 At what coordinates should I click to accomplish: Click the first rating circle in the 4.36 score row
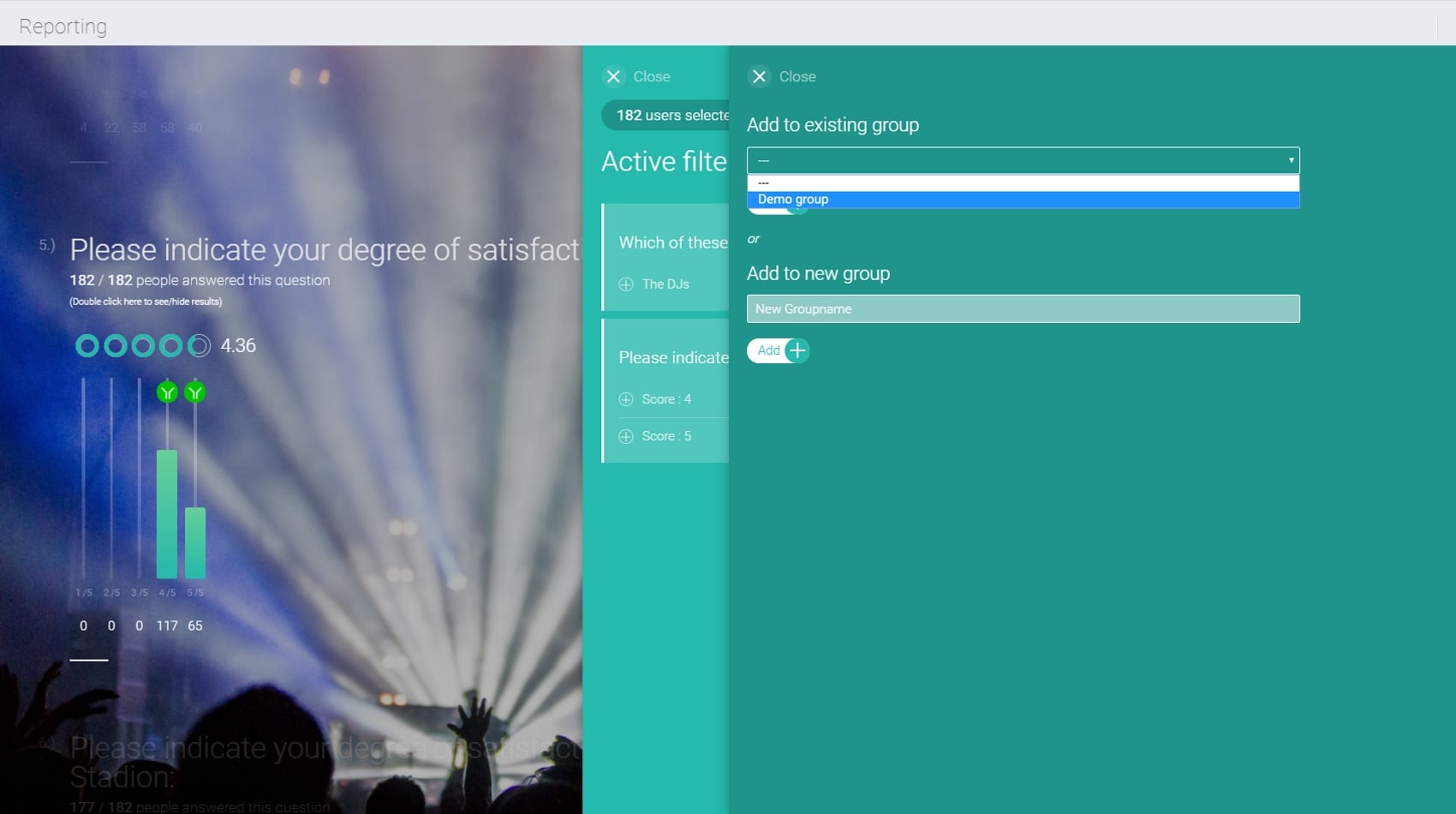point(87,346)
